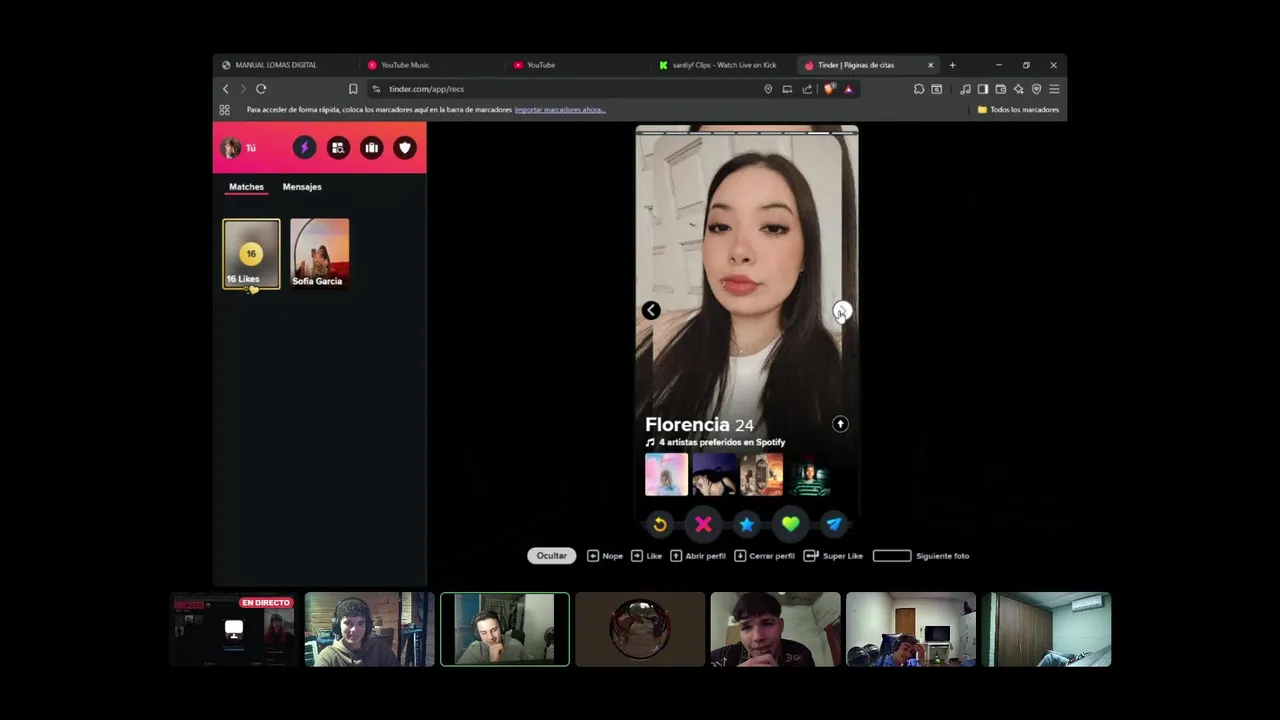The height and width of the screenshot is (720, 1280).
Task: Open the Leo AI sparkle icon
Action: 1018,89
